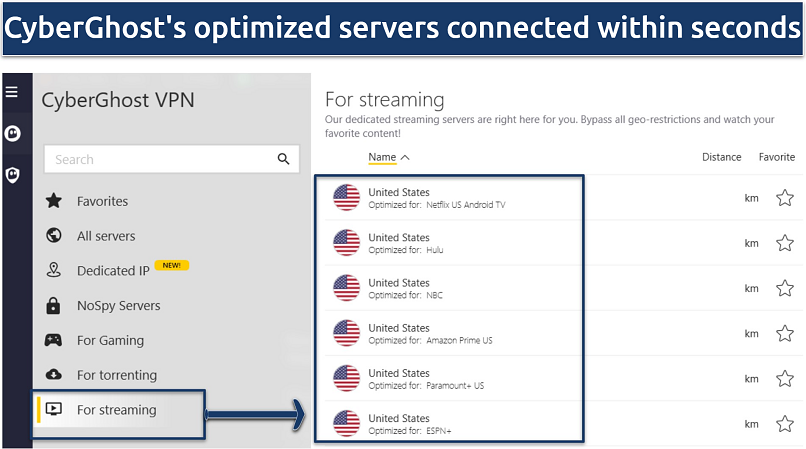Click into the Search input field

pos(160,159)
